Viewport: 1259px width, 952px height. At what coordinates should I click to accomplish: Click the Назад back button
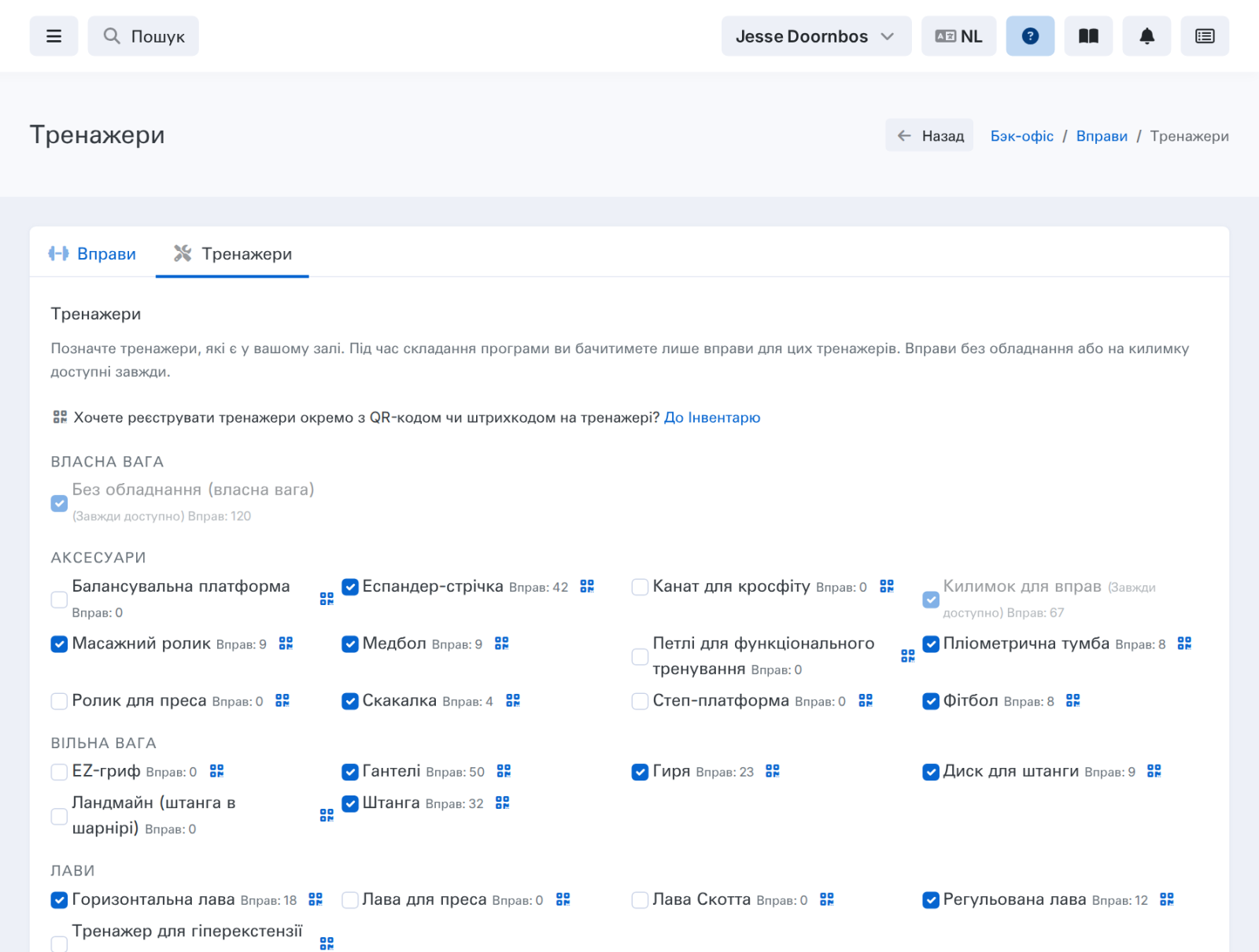coord(929,135)
